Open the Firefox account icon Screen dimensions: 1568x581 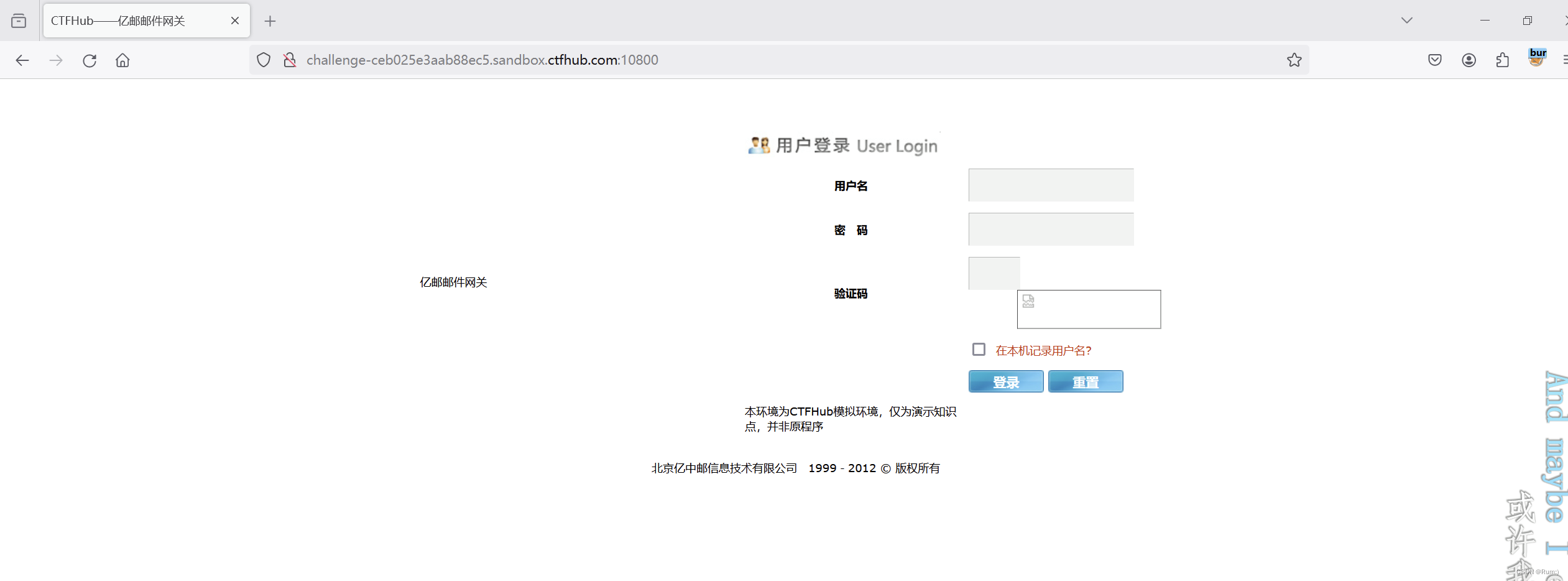(1469, 60)
